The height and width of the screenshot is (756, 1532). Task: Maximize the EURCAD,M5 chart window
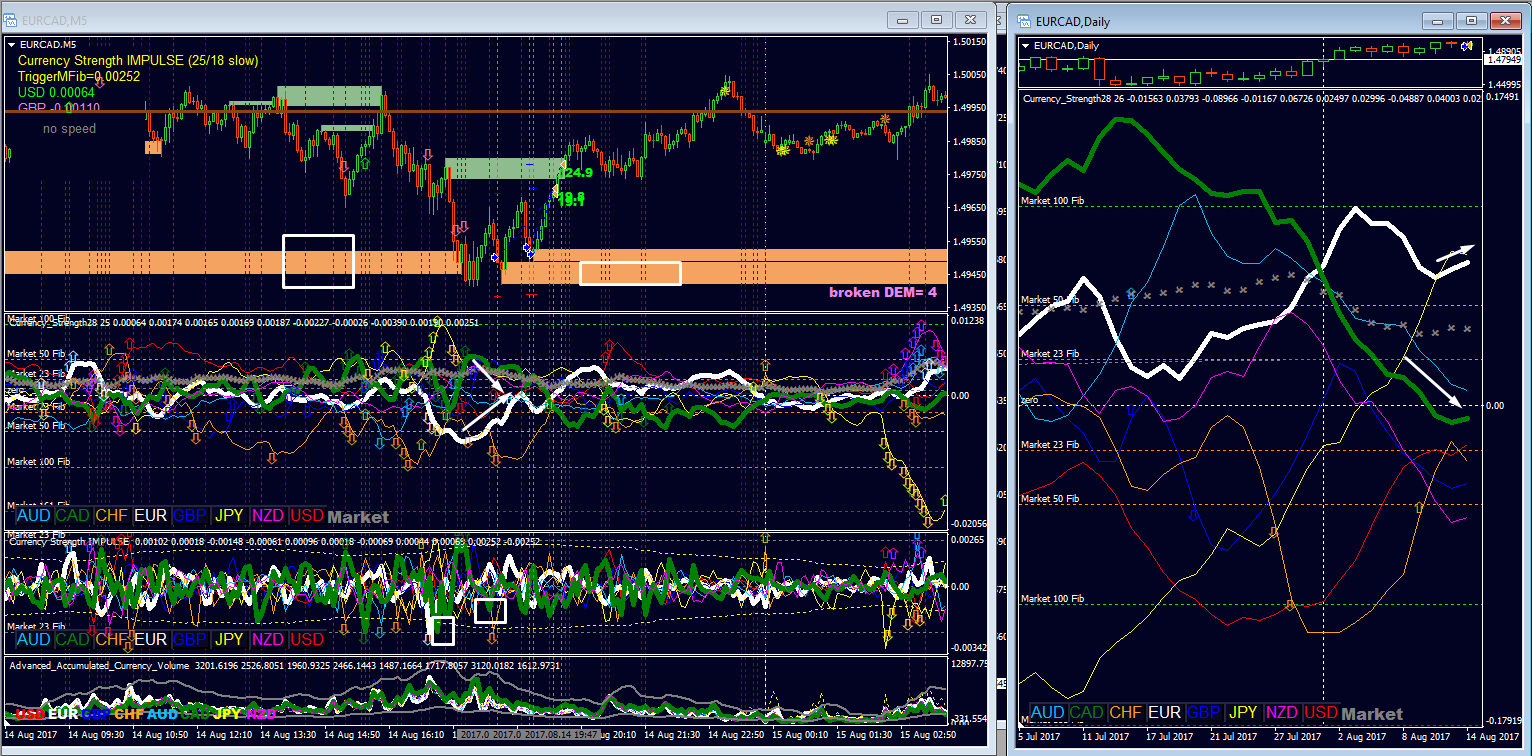coord(936,19)
